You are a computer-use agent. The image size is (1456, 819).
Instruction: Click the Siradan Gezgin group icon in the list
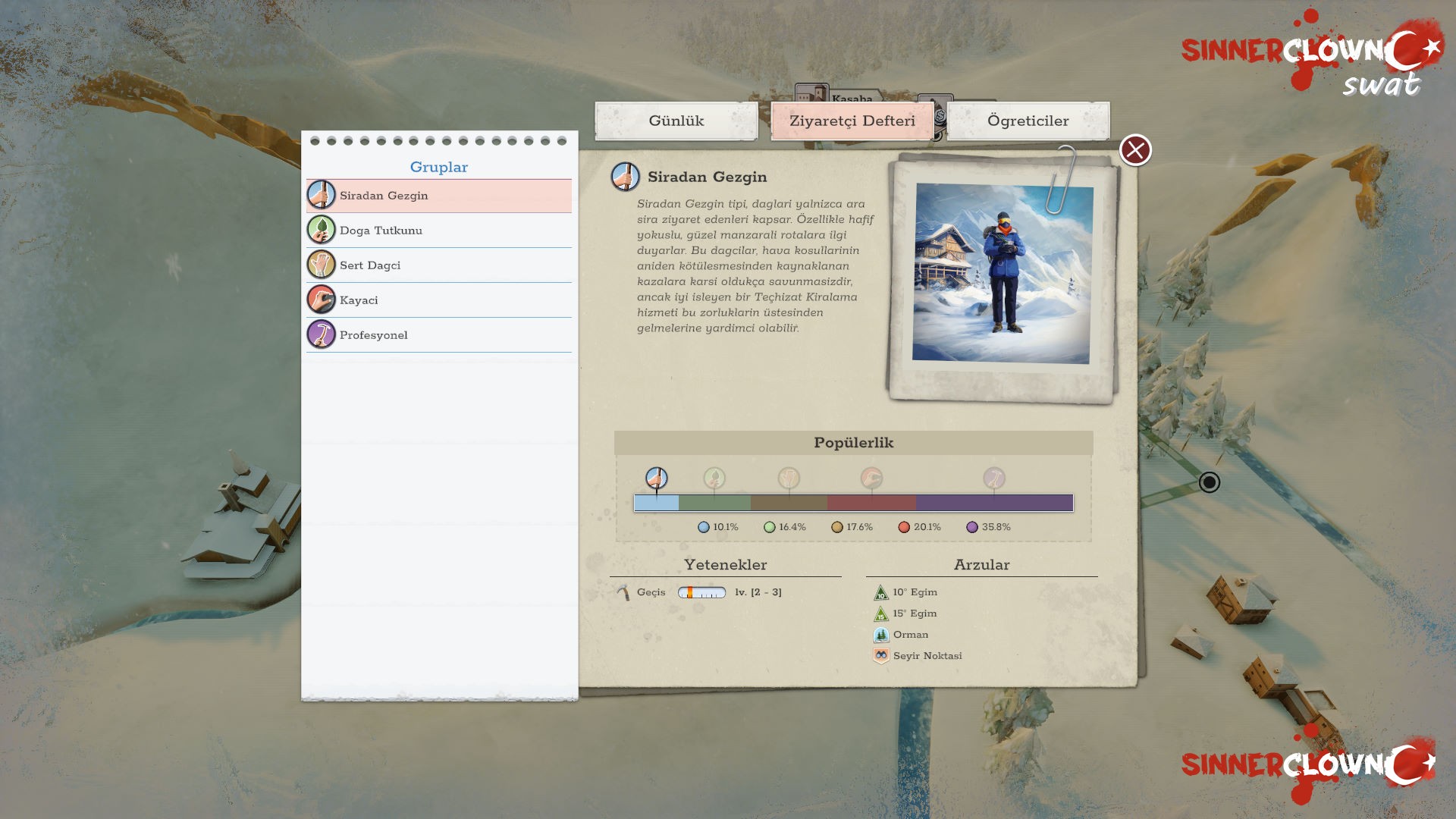pos(321,195)
